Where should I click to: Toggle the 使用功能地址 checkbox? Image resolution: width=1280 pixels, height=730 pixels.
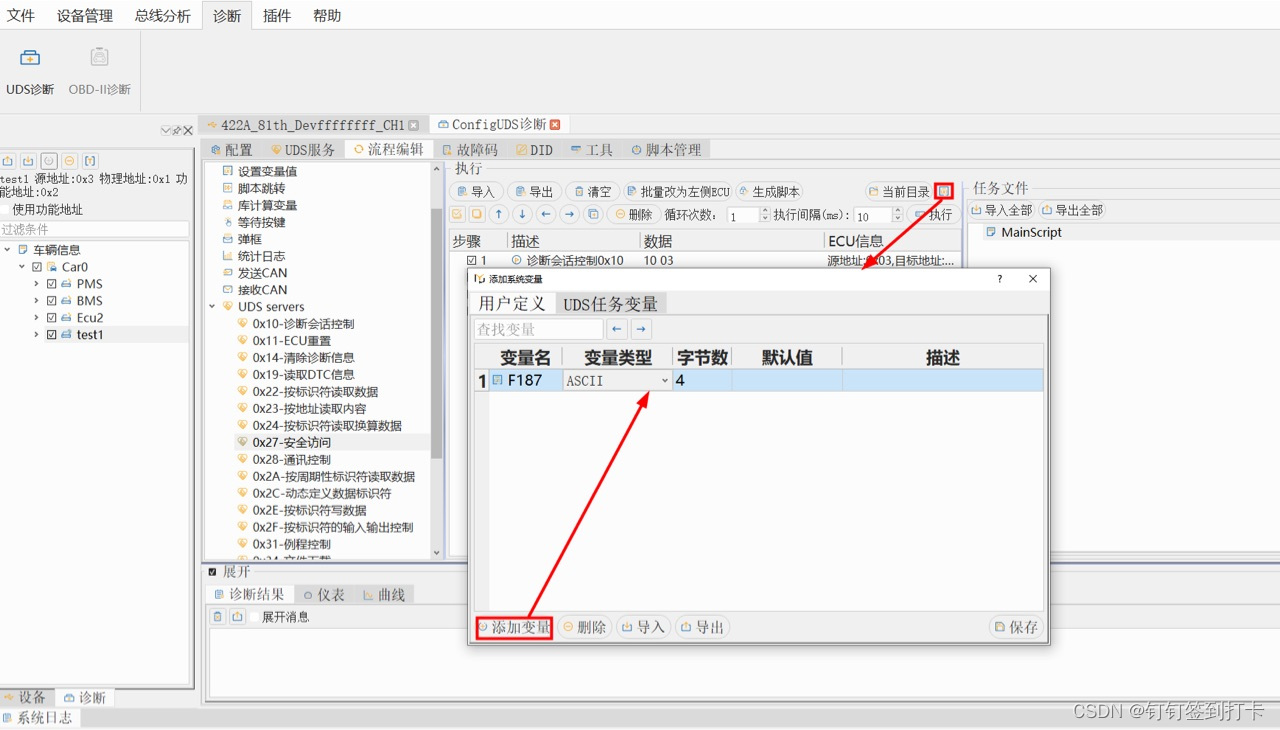(x=6, y=210)
